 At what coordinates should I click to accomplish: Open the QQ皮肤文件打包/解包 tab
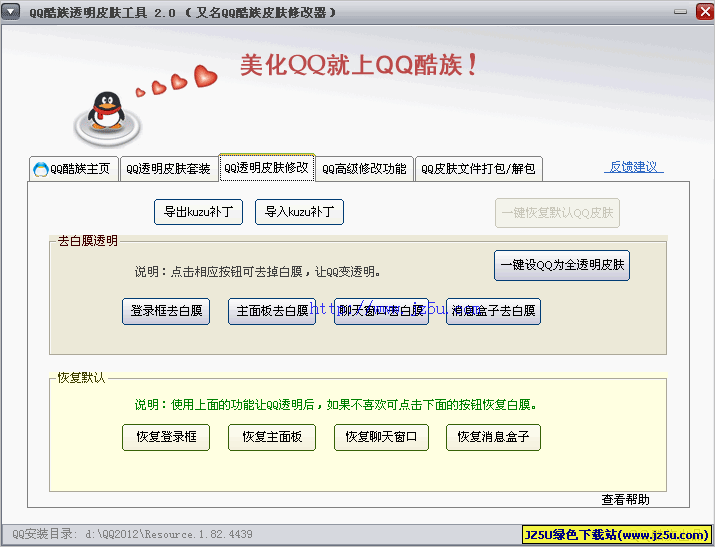[x=478, y=169]
